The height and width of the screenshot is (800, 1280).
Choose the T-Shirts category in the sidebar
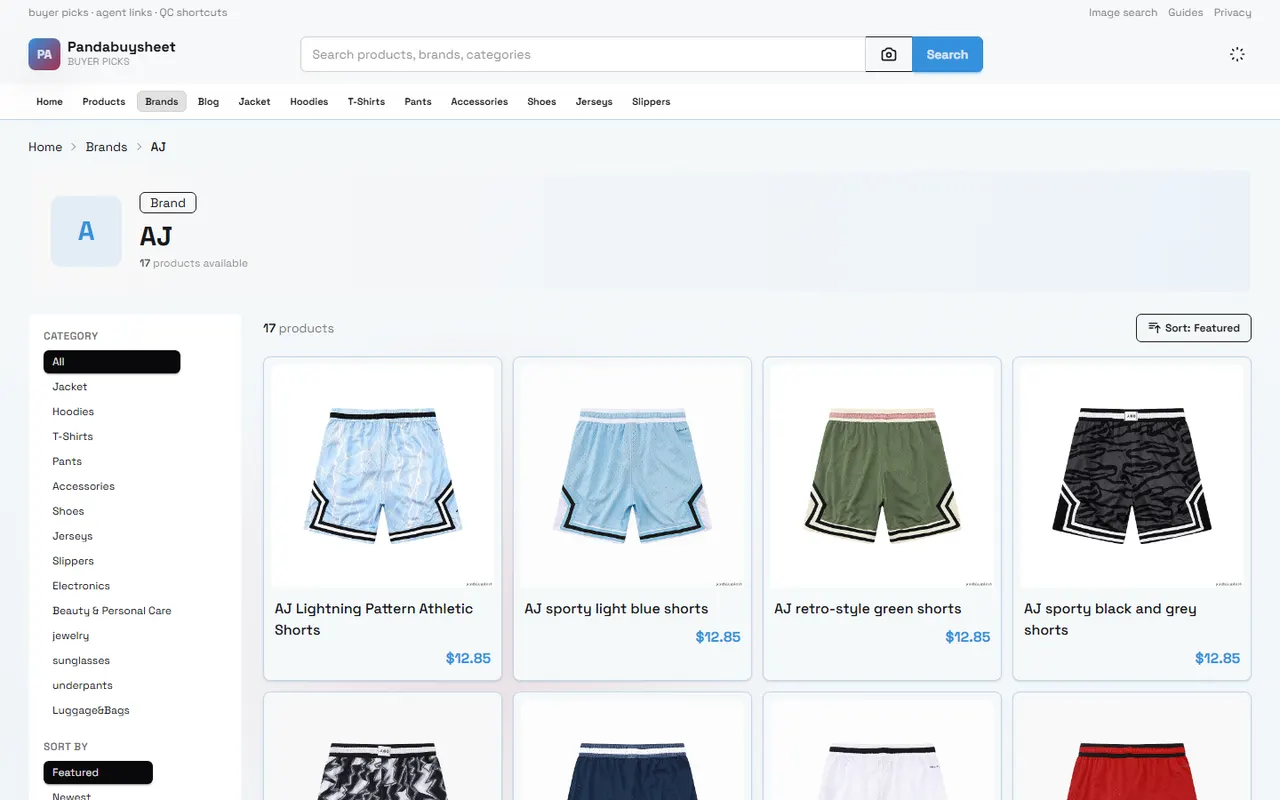pos(73,437)
